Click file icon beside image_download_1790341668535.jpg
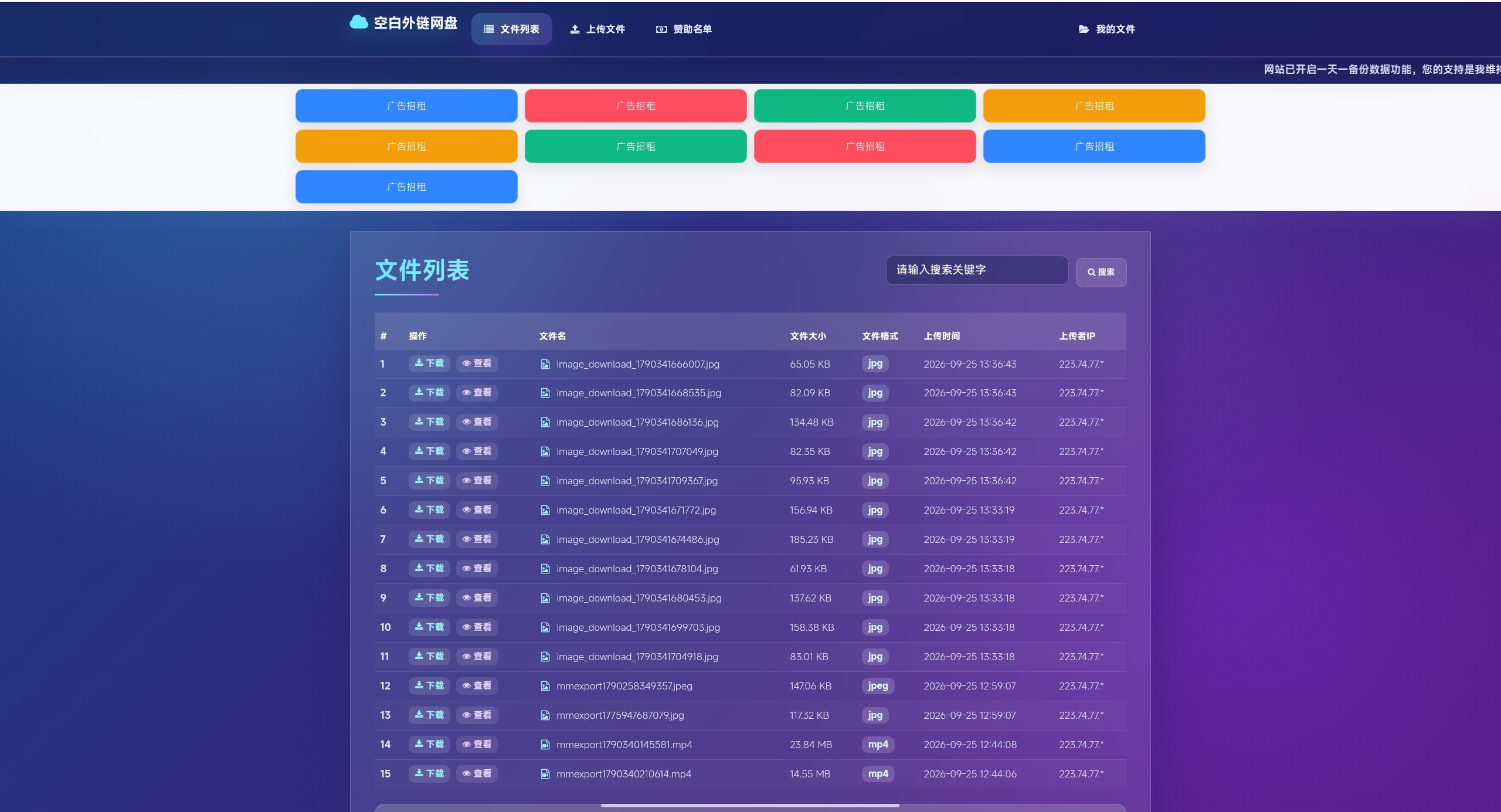Image resolution: width=1501 pixels, height=812 pixels. click(x=545, y=393)
